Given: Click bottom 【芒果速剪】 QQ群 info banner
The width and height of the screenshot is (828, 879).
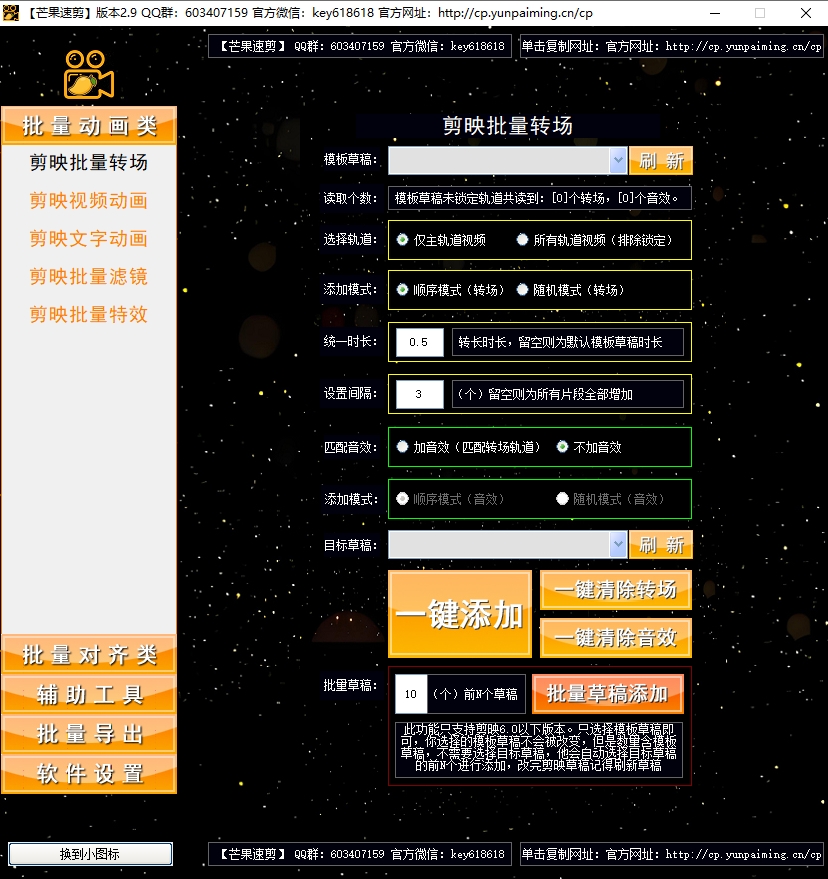Looking at the screenshot, I should tap(360, 854).
